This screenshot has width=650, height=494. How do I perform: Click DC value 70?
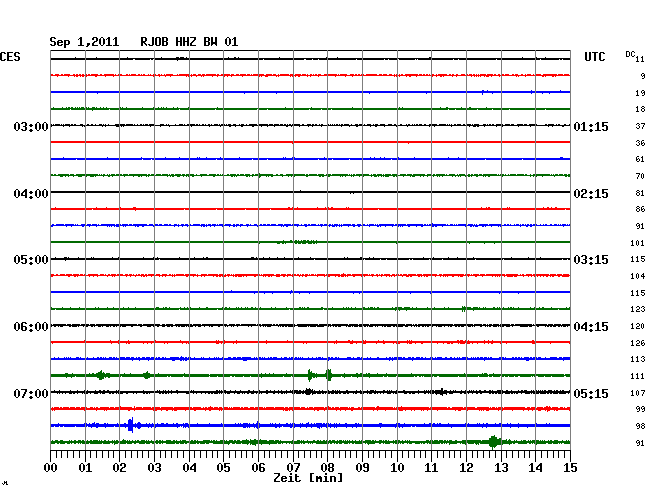tap(640, 176)
